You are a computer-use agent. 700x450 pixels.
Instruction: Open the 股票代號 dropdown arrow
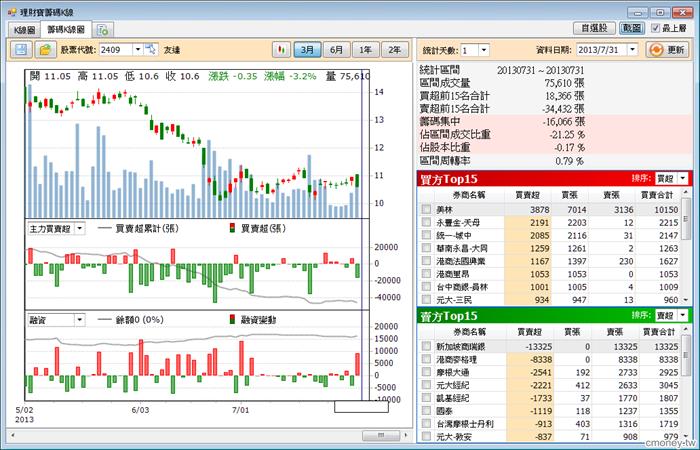[138, 50]
